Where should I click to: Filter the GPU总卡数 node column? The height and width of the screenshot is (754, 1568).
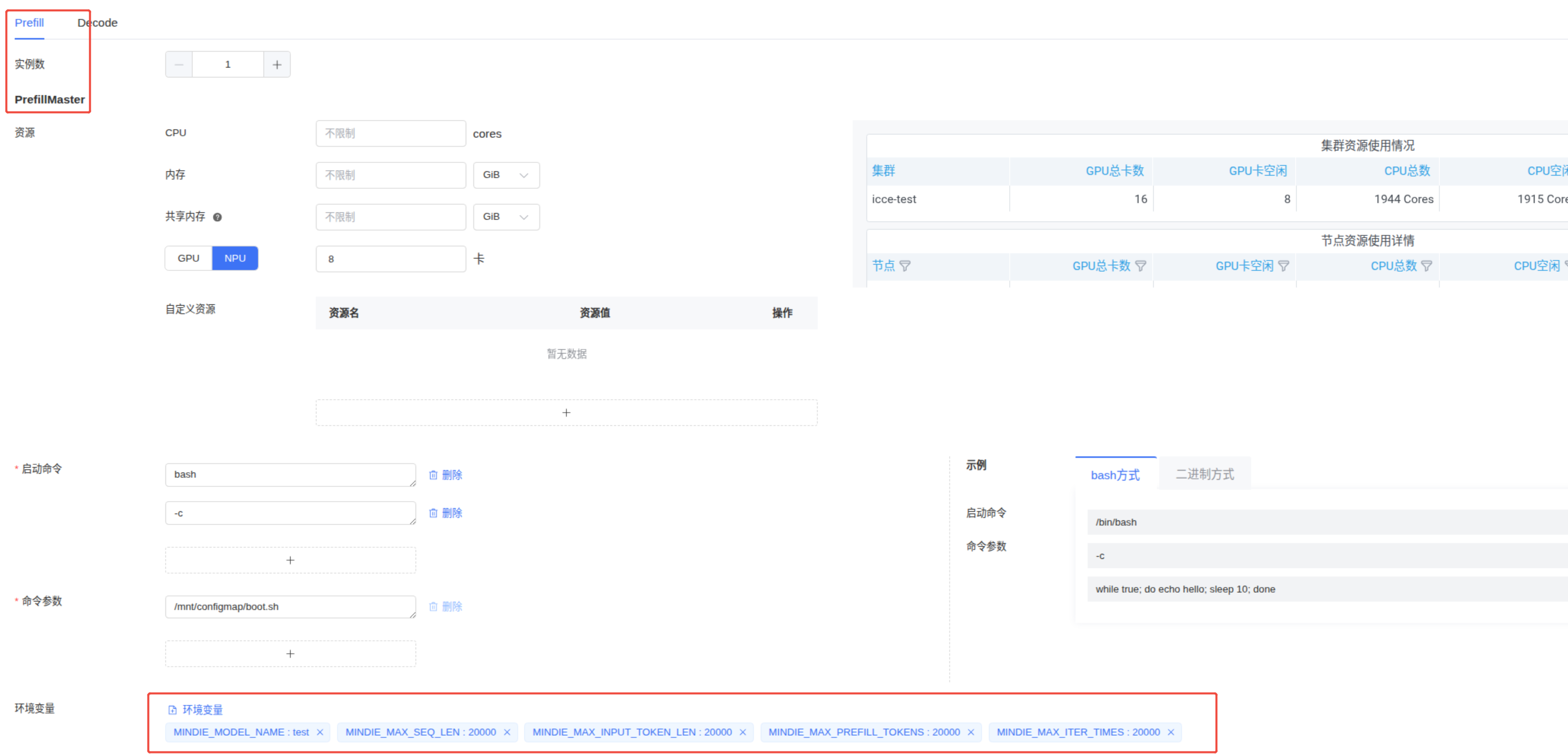click(1141, 266)
